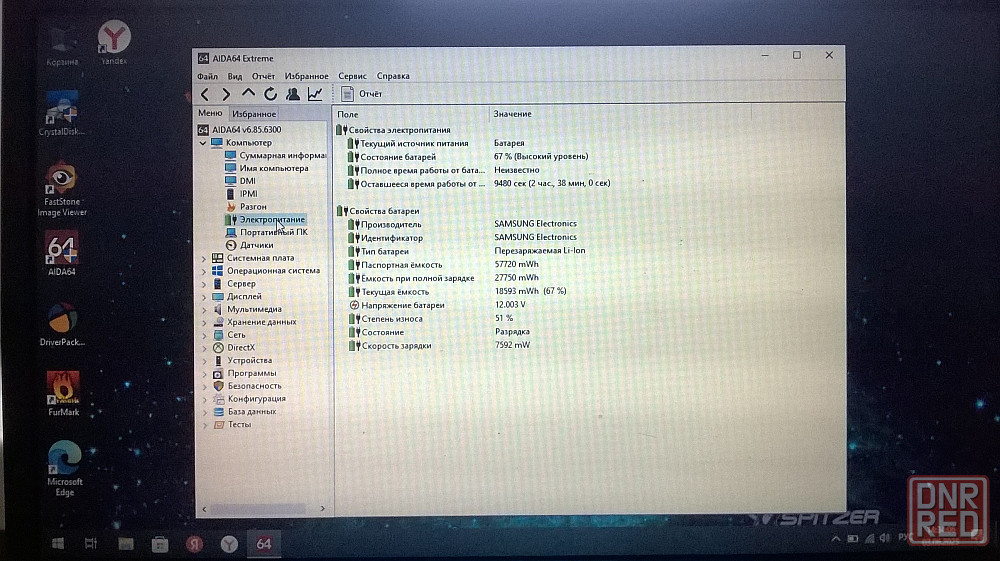The width and height of the screenshot is (1000, 561).
Task: Click the Безопасность shield icon in tree
Action: tap(218, 386)
